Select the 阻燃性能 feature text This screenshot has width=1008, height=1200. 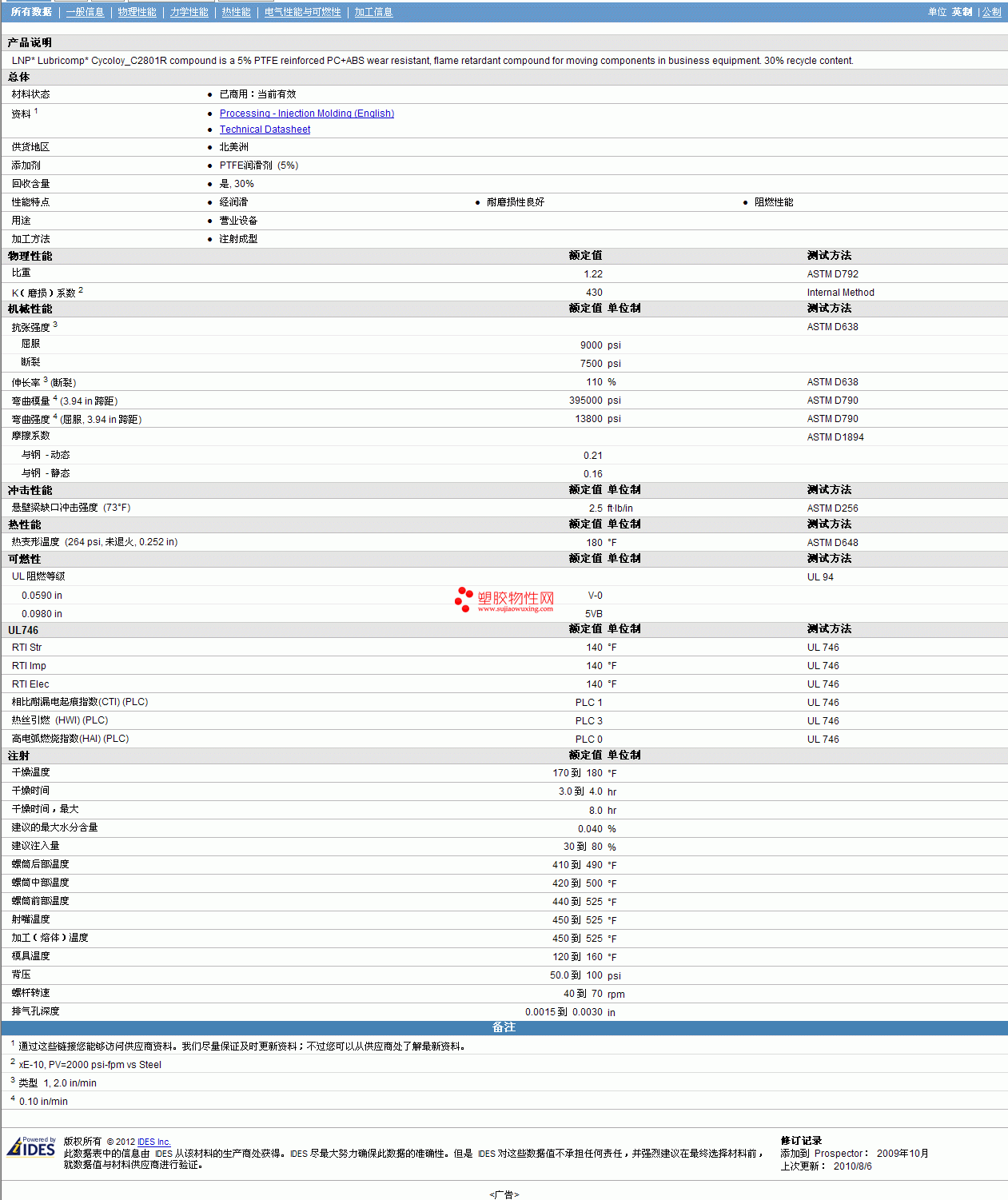(x=774, y=202)
